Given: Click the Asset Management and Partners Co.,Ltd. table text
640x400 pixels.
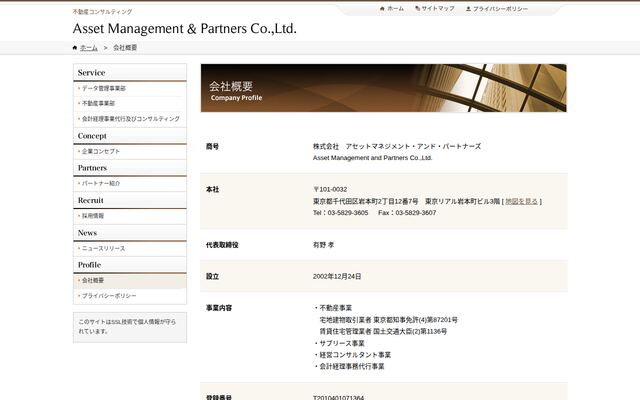Looking at the screenshot, I should click(x=372, y=158).
